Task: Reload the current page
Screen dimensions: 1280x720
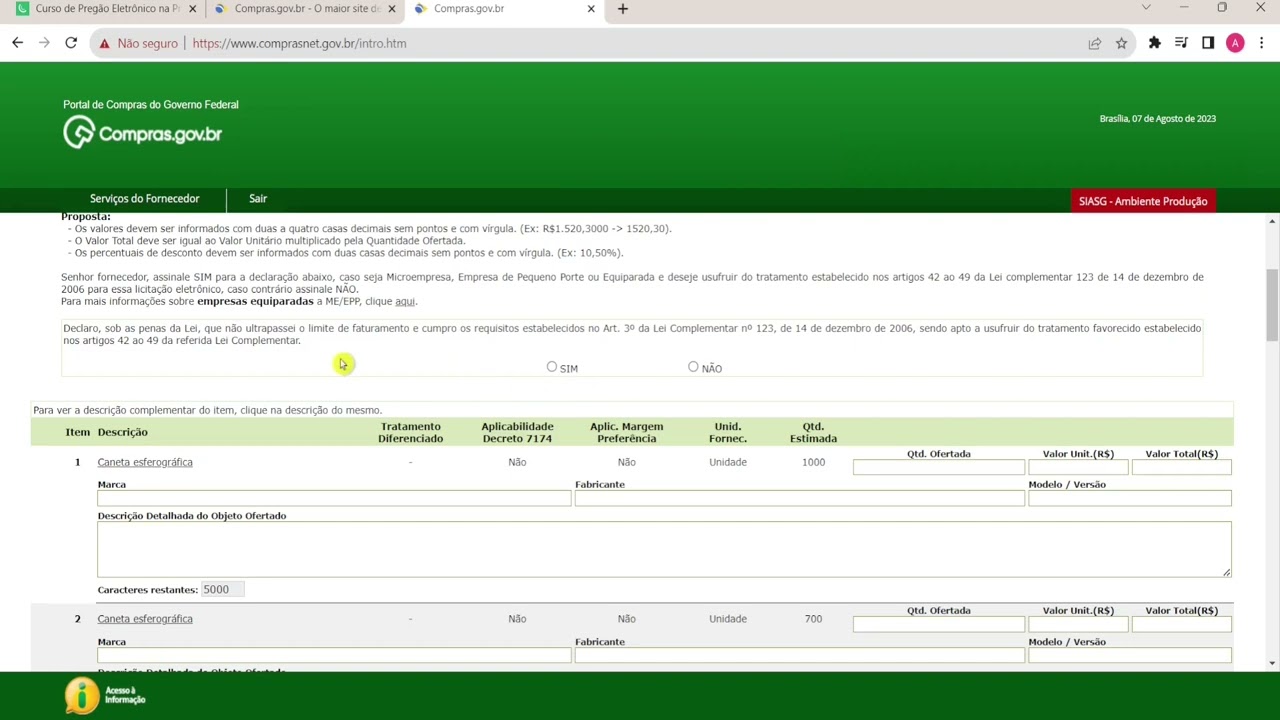Action: pos(71,43)
